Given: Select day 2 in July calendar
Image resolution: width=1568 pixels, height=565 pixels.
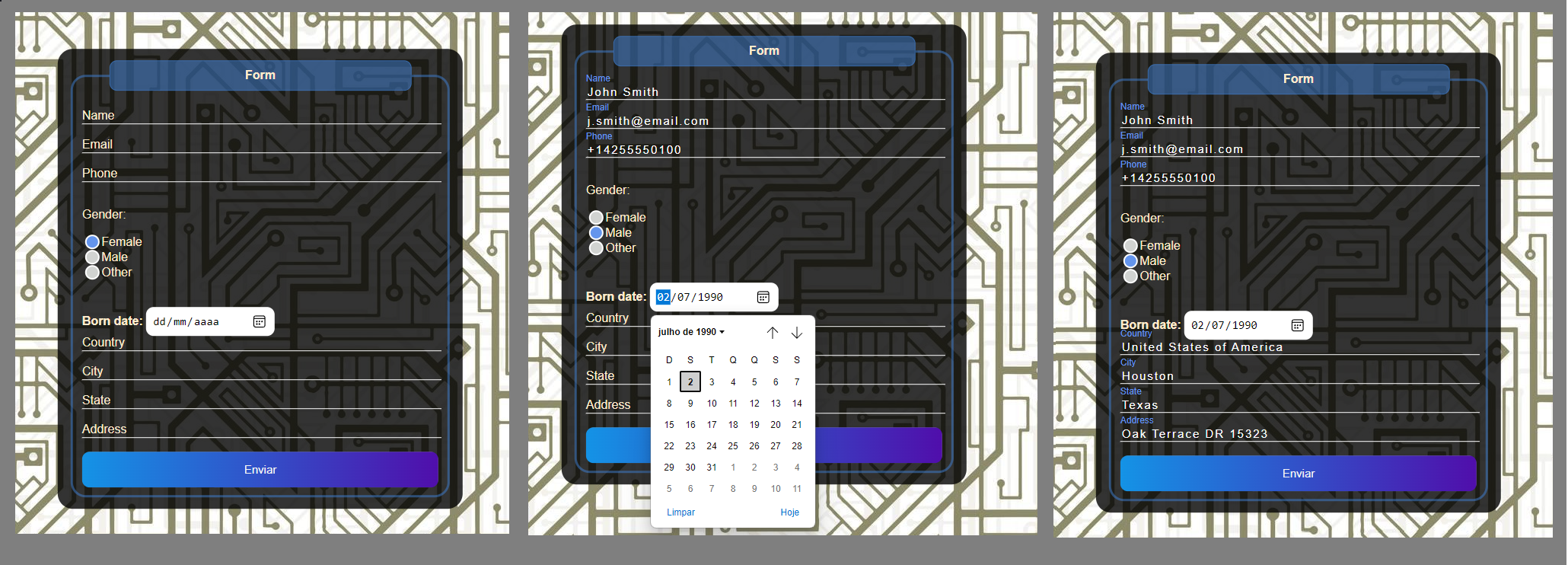Looking at the screenshot, I should (690, 382).
